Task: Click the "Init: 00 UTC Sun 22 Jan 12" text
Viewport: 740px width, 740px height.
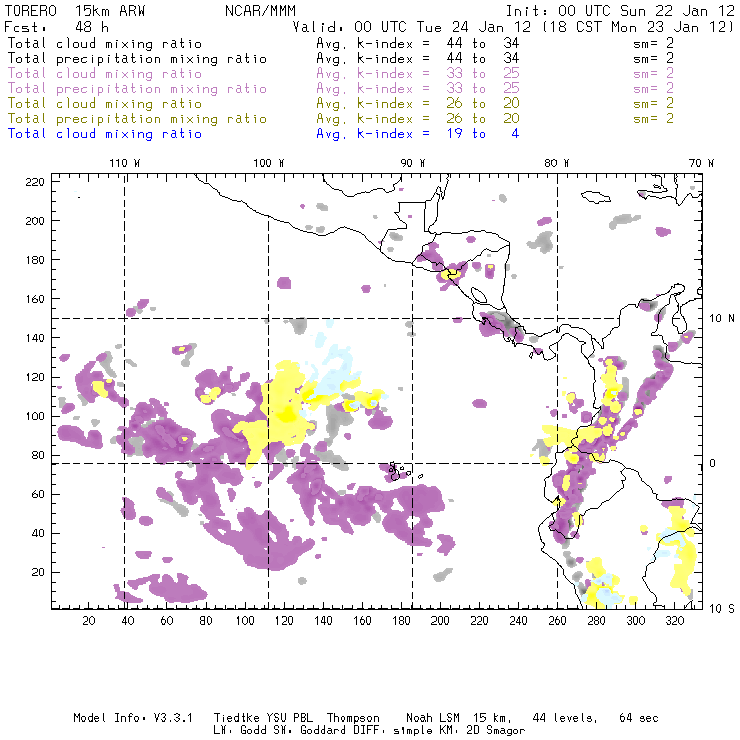Action: [x=620, y=11]
